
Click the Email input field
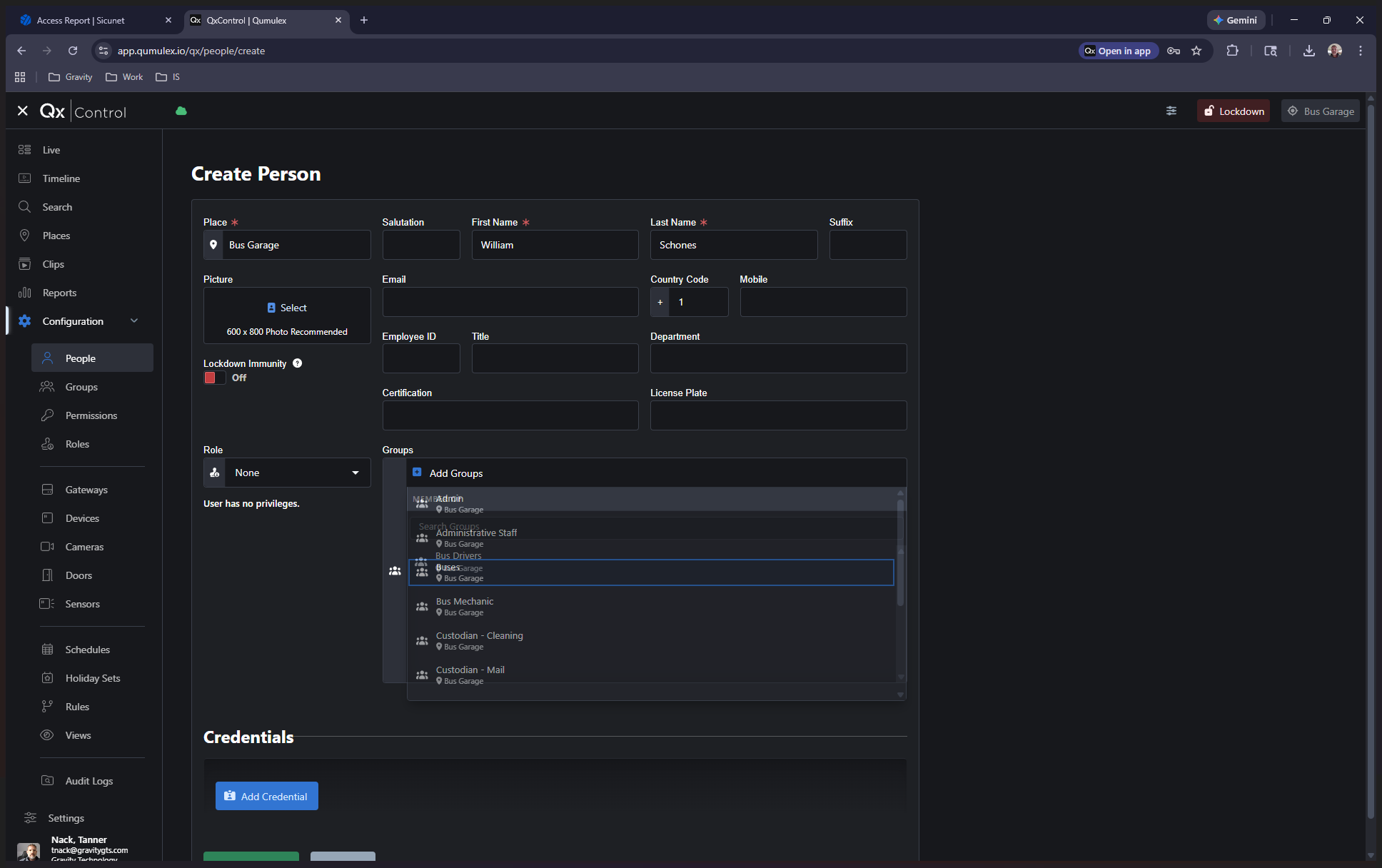[510, 302]
